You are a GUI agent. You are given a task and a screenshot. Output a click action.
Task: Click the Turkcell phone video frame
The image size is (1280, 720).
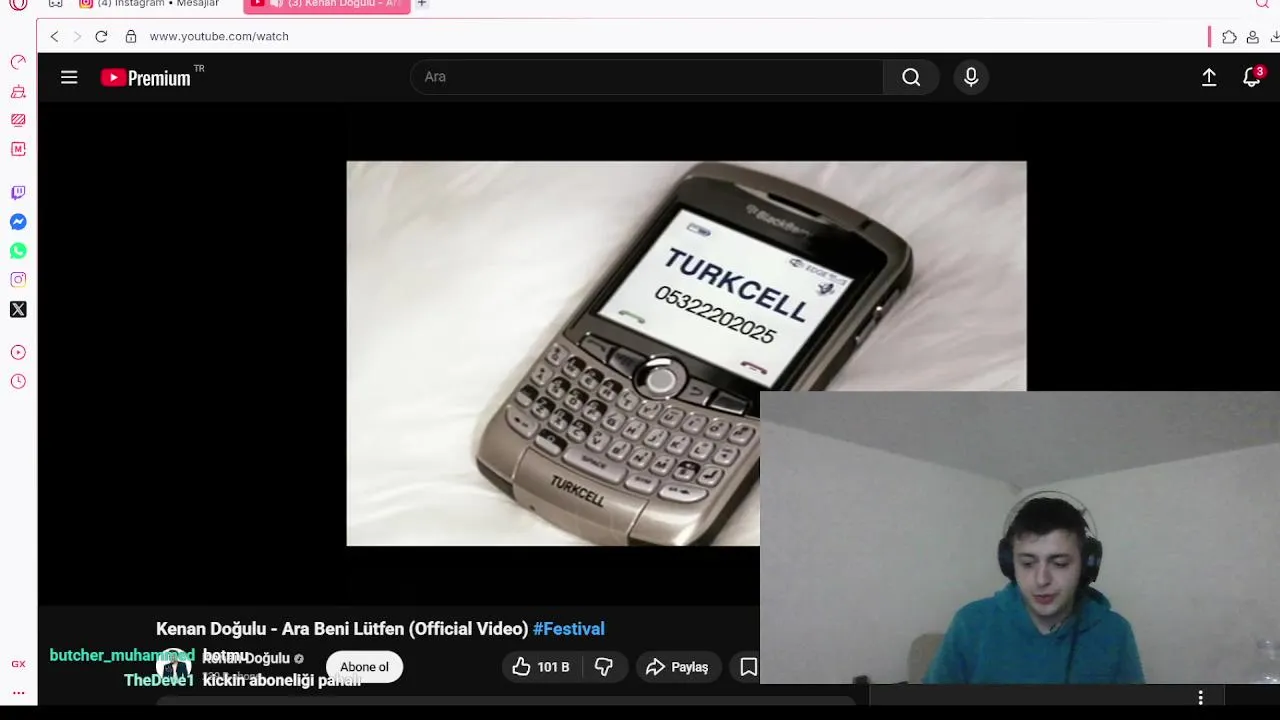(686, 353)
